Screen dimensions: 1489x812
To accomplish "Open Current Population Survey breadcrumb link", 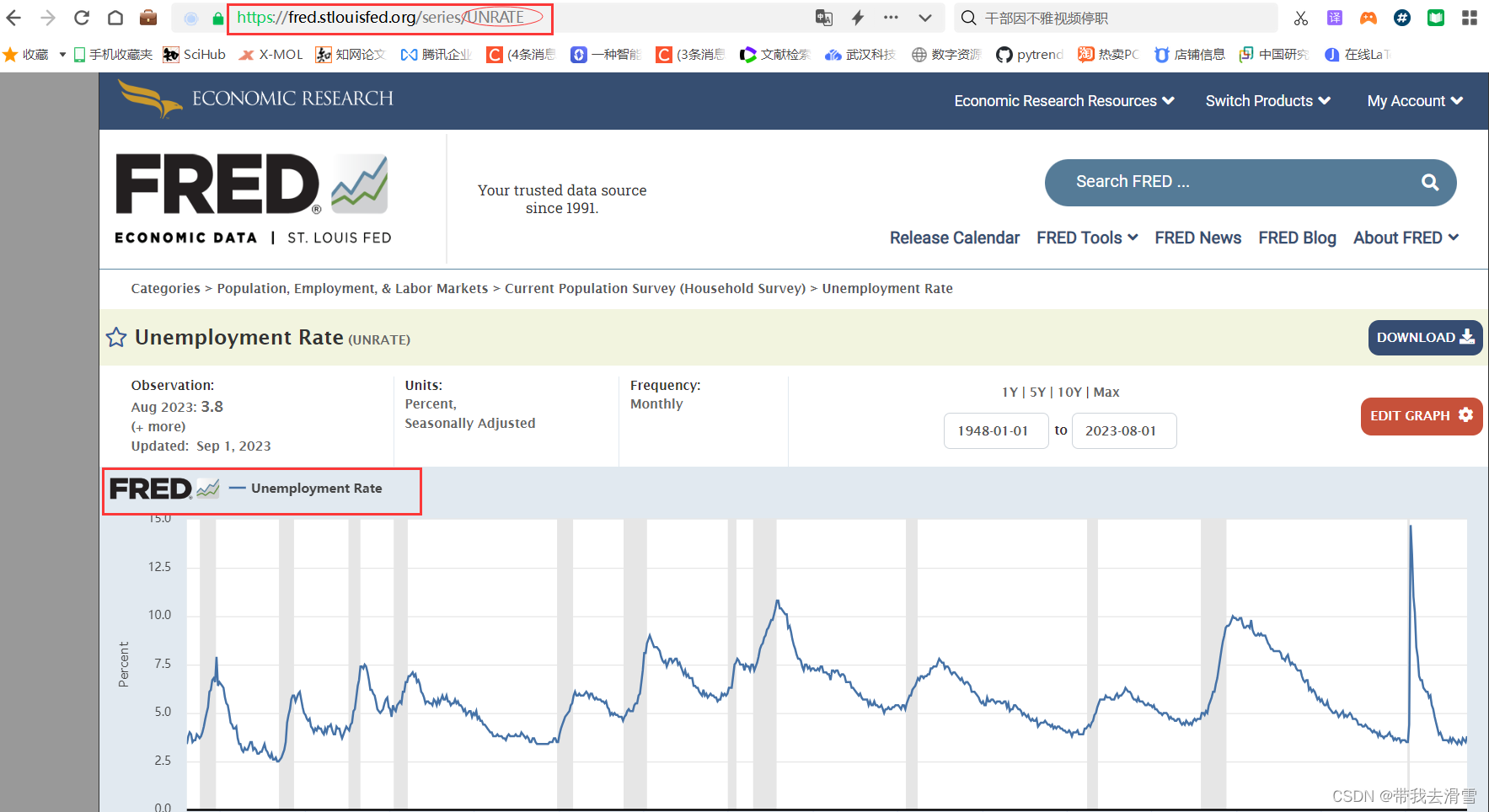I will (655, 289).
